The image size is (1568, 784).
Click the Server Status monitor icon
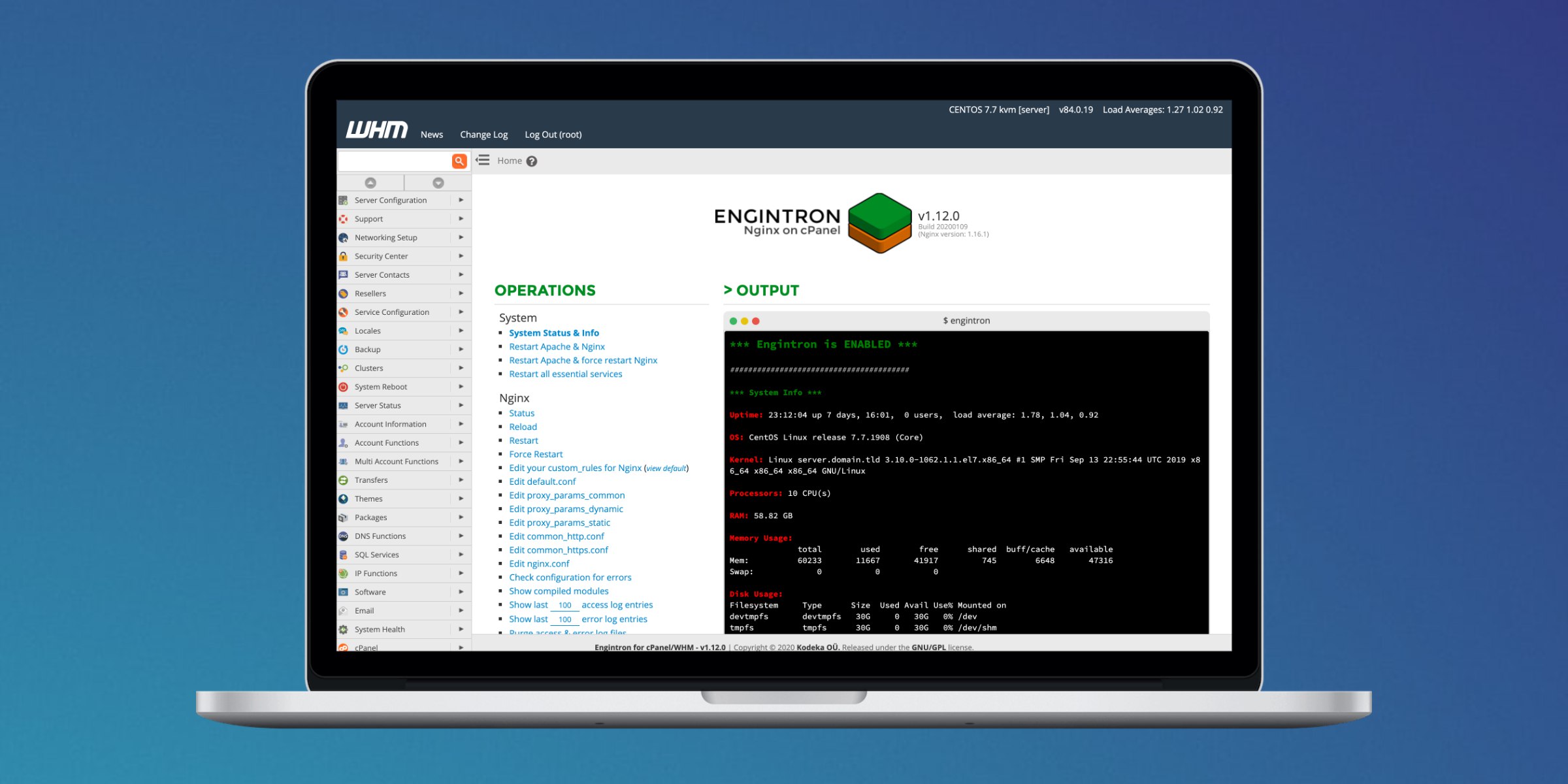click(x=343, y=406)
